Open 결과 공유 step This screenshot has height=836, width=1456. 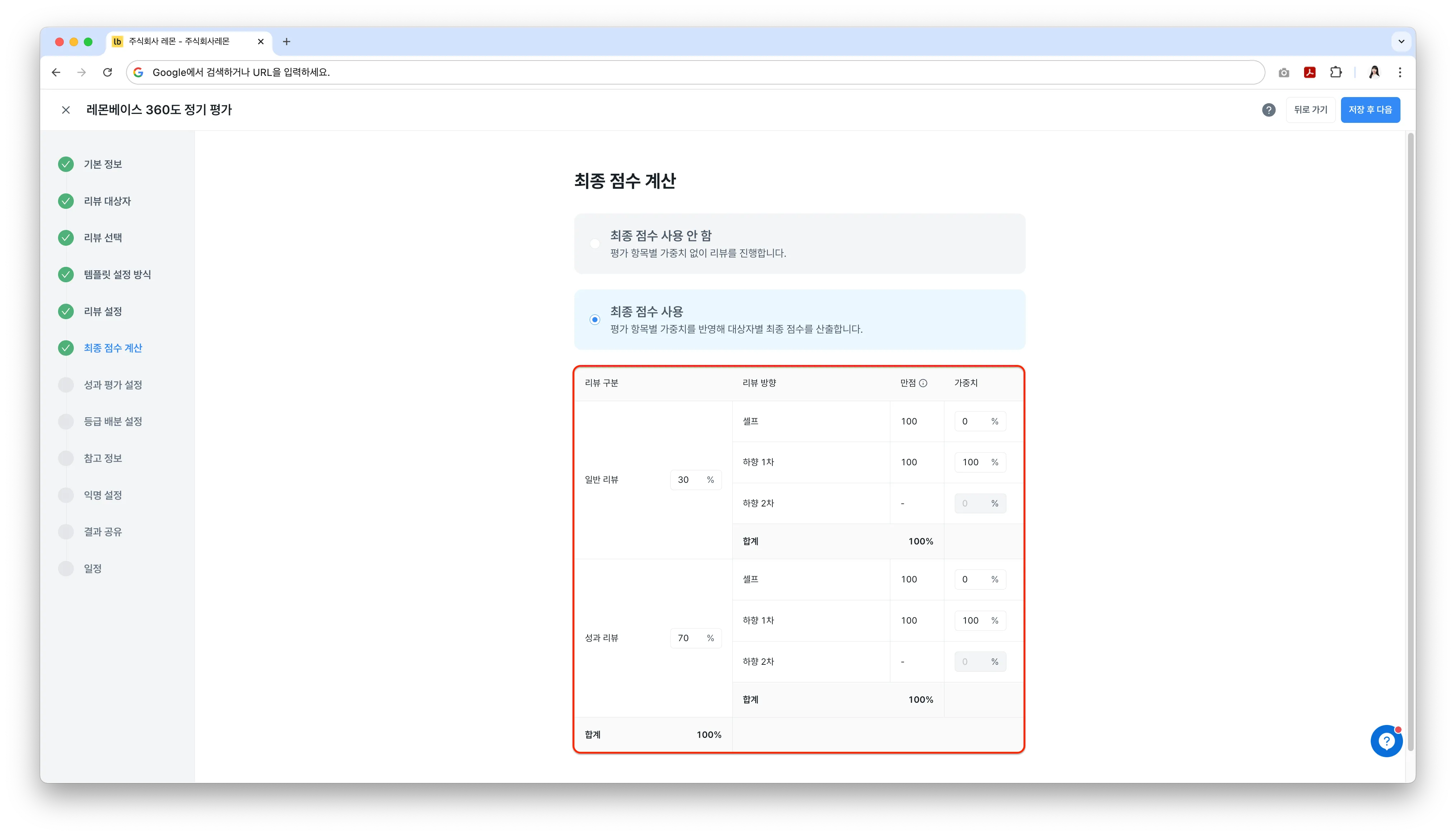102,532
